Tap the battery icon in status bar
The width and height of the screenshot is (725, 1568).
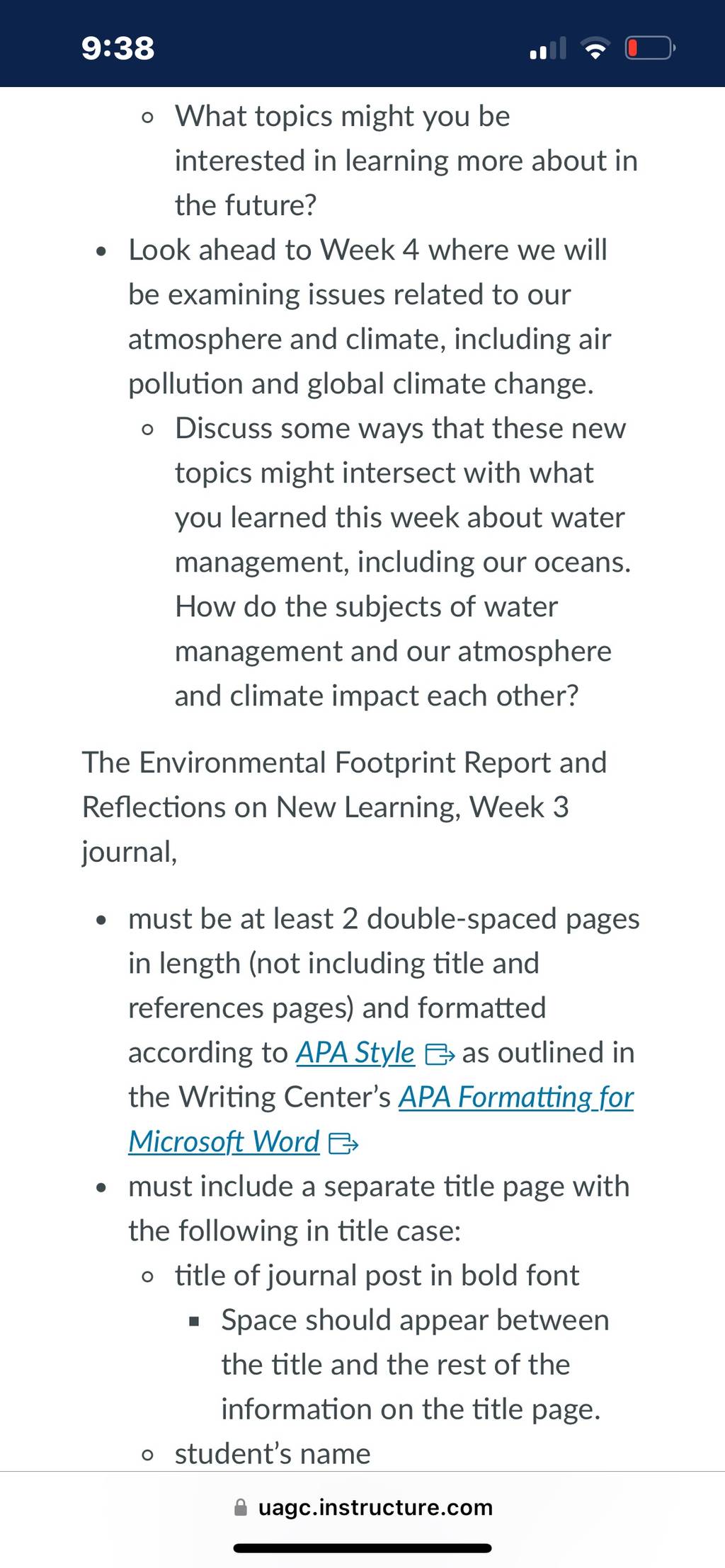pyautogui.click(x=650, y=48)
